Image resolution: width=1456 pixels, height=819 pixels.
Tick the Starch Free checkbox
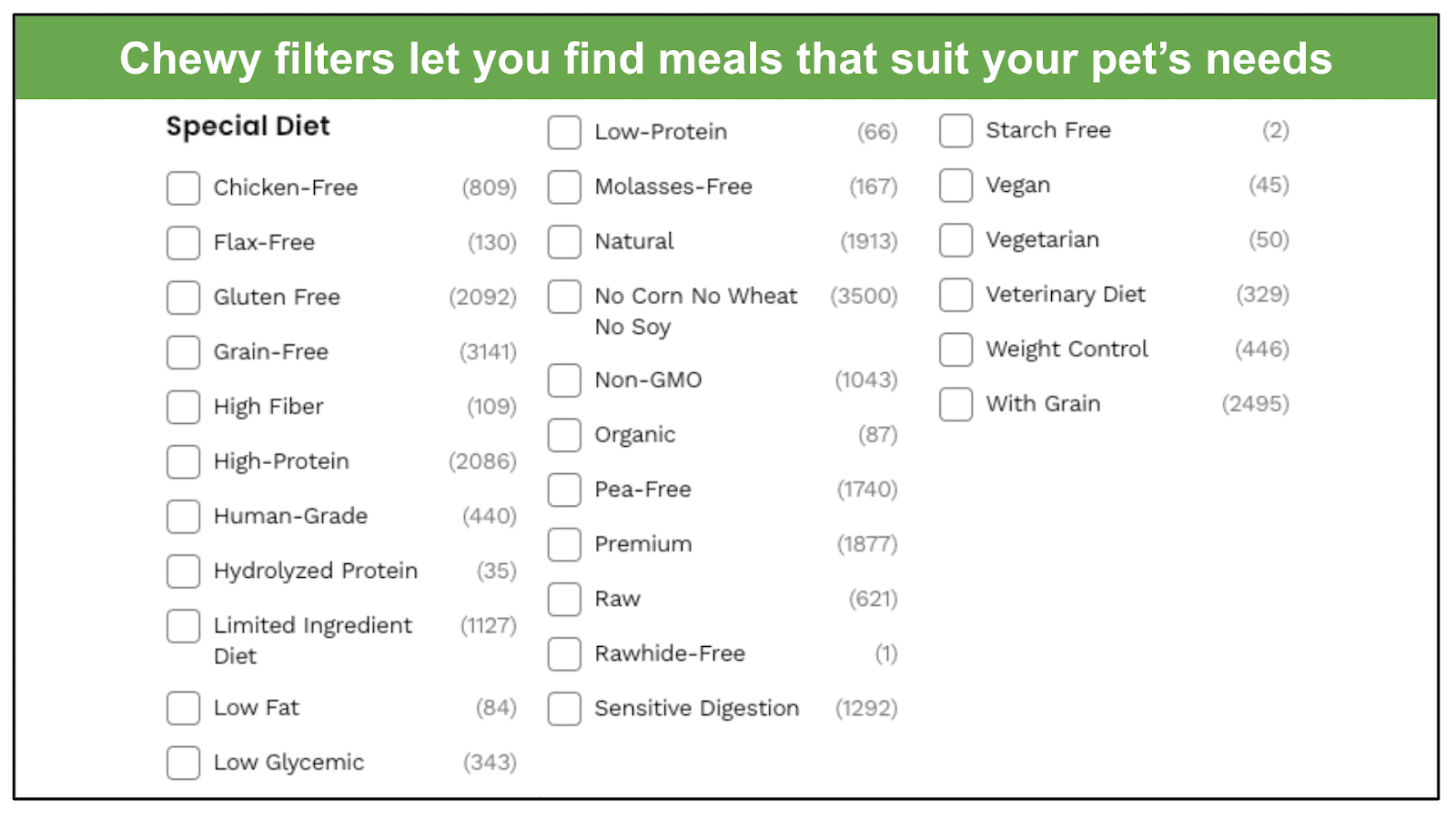pos(955,130)
